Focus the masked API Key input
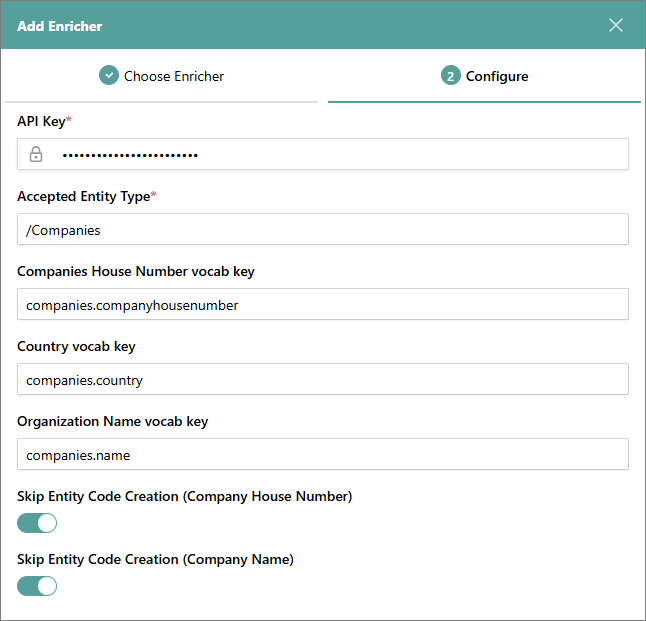The height and width of the screenshot is (621, 646). 340,154
